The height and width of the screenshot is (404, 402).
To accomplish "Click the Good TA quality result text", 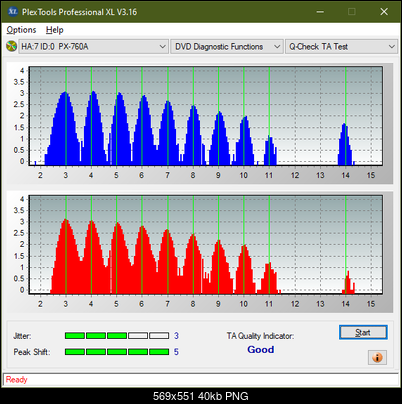I will point(261,350).
